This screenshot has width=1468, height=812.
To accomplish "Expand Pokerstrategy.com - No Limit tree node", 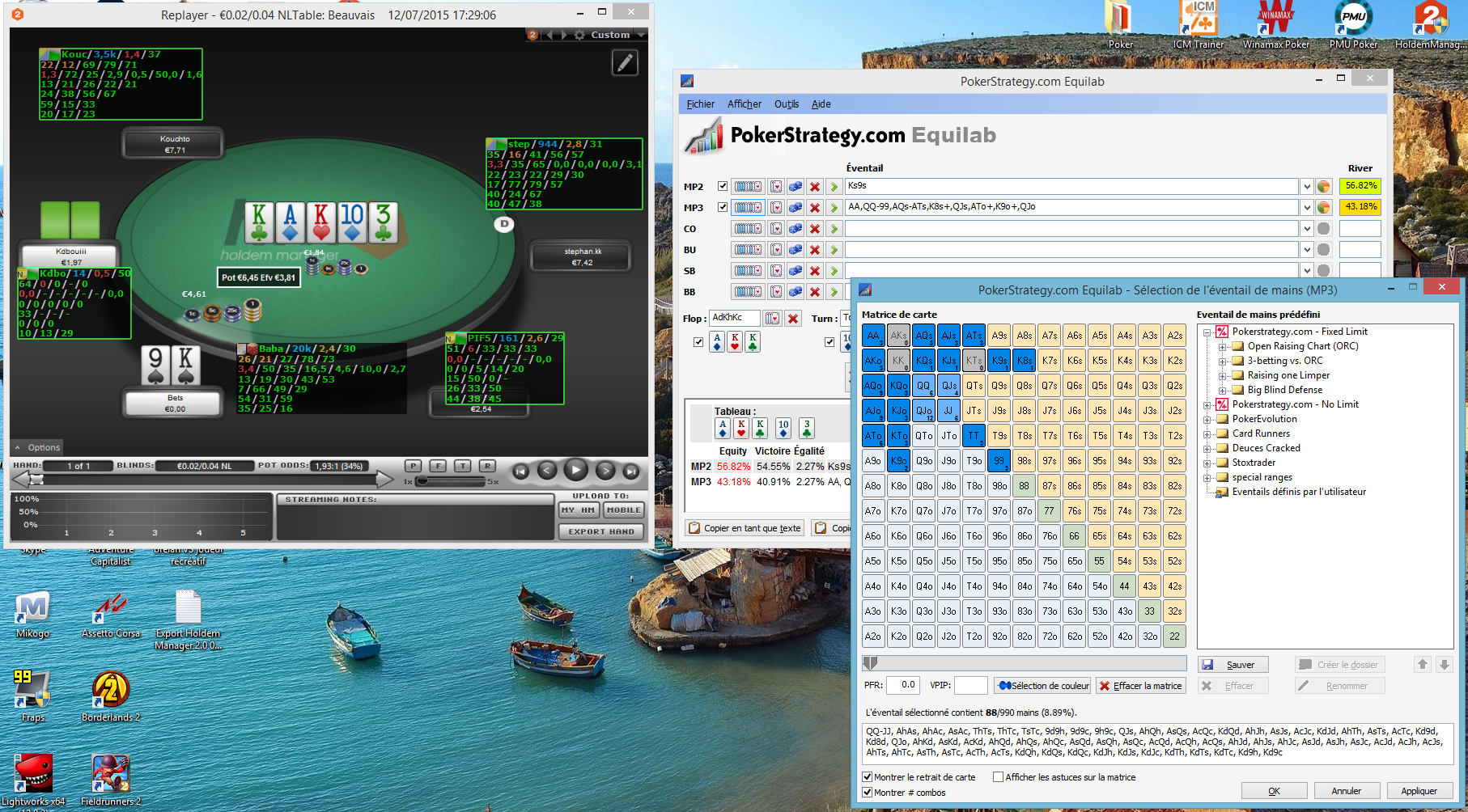I will 1207,404.
